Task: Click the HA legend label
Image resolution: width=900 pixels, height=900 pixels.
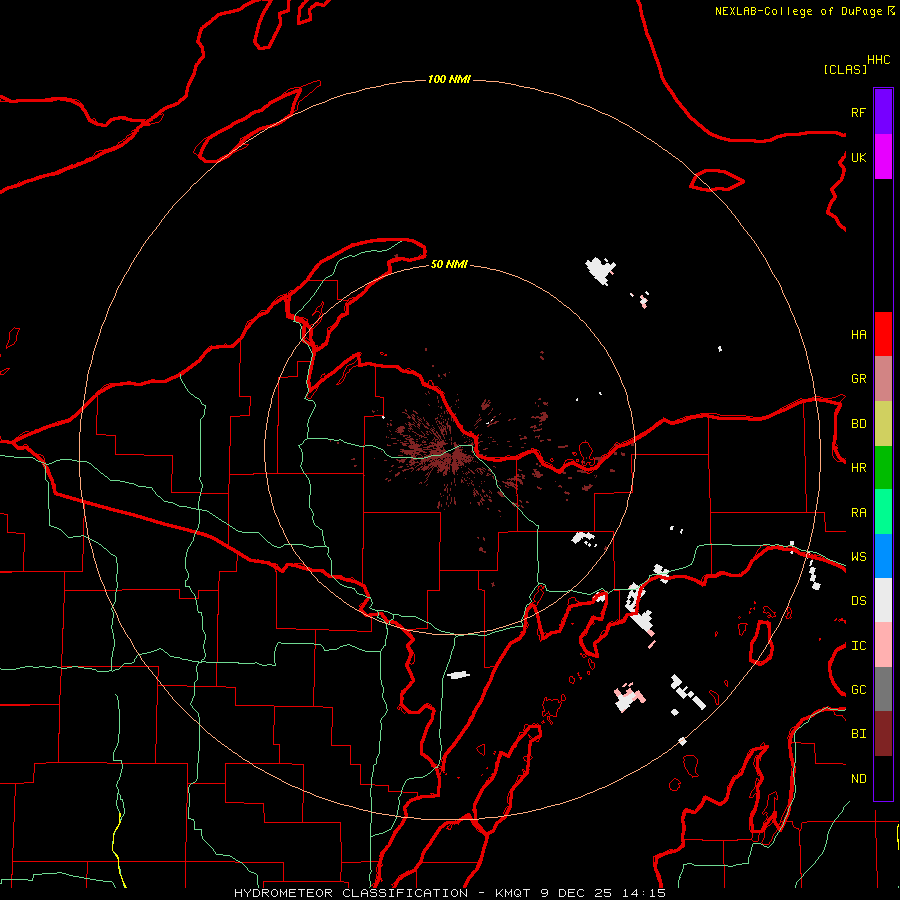Action: click(x=858, y=334)
